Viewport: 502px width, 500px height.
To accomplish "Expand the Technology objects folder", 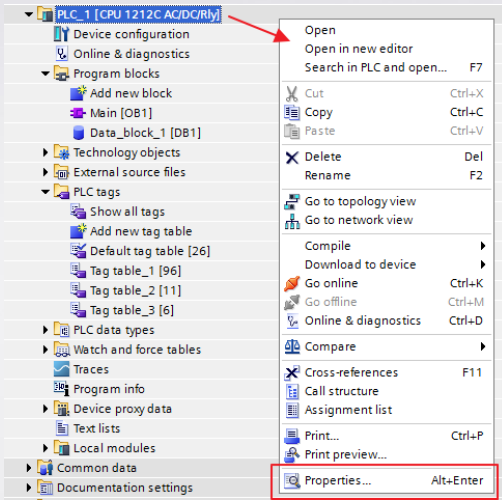I will click(45, 152).
